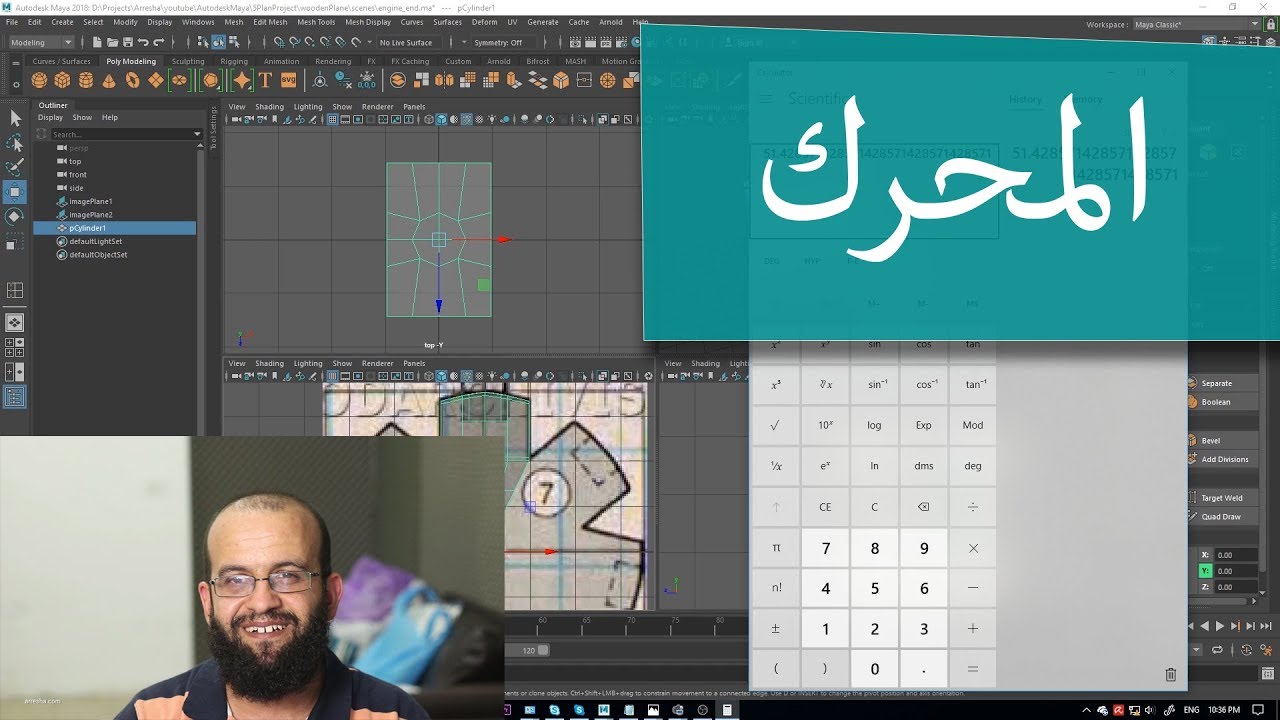The width and height of the screenshot is (1280, 720).
Task: Activate the Rotate tool in toolbox
Action: click(x=15, y=216)
